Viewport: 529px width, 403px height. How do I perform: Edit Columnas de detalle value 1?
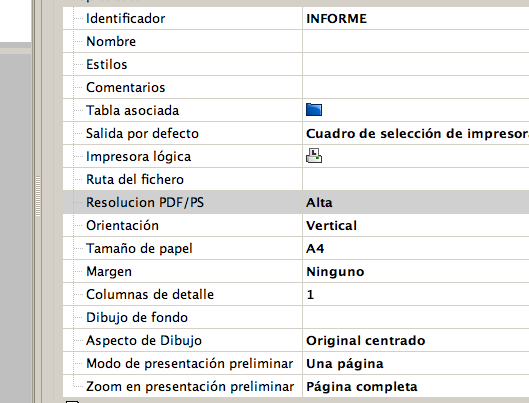point(416,294)
